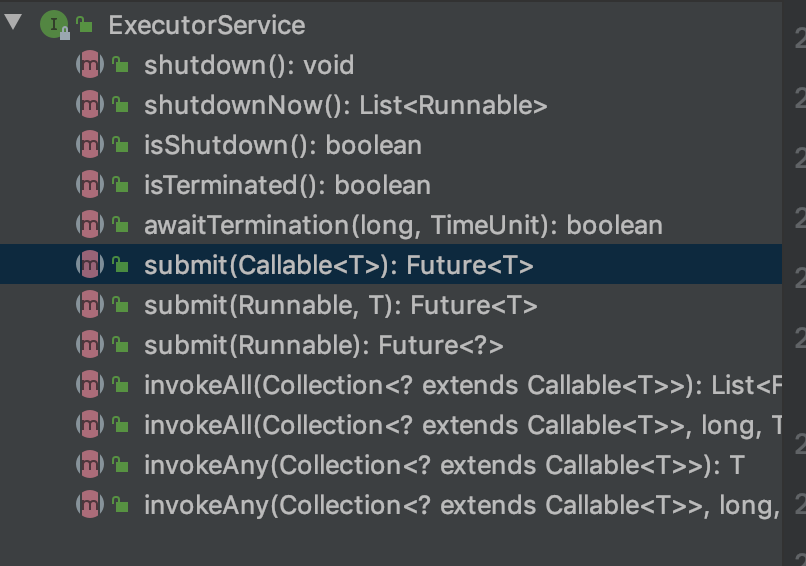Click the method icon beside isTerminated()

(x=89, y=186)
